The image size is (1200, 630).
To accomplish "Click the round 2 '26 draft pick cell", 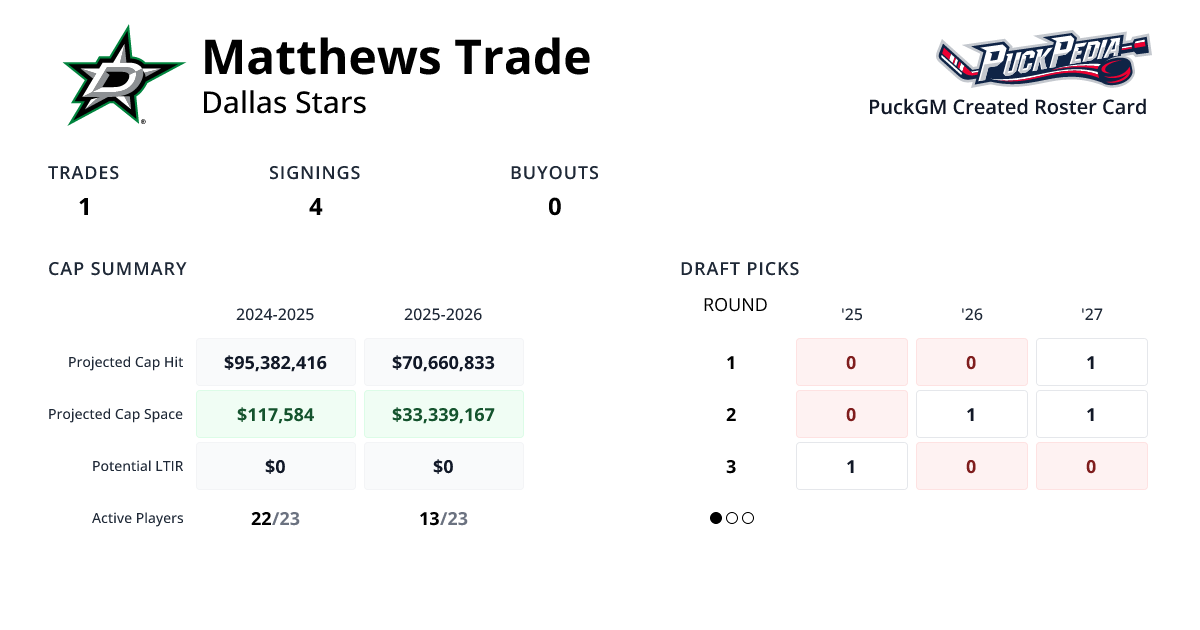I will (x=971, y=414).
